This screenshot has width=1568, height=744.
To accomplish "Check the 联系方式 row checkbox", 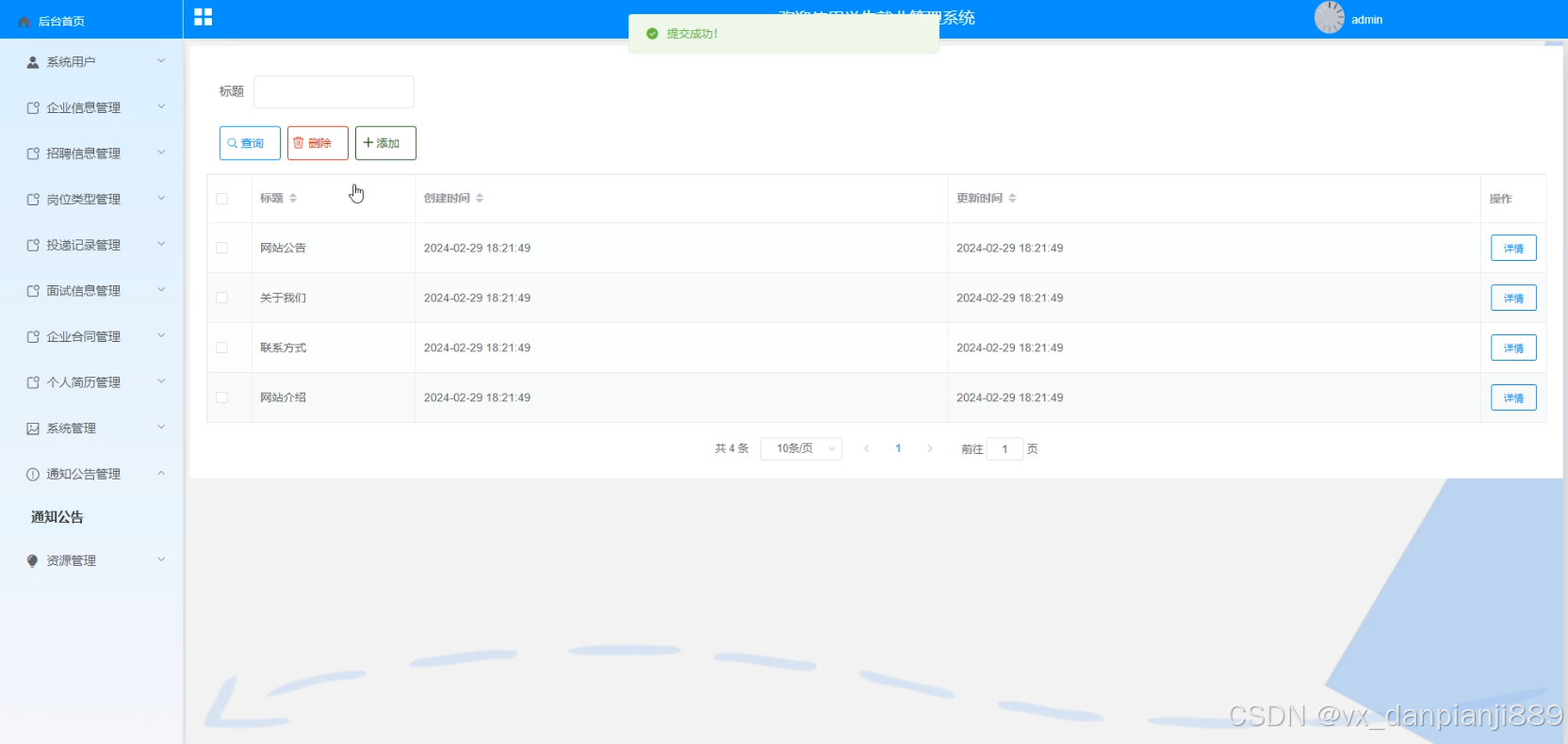I will (222, 348).
